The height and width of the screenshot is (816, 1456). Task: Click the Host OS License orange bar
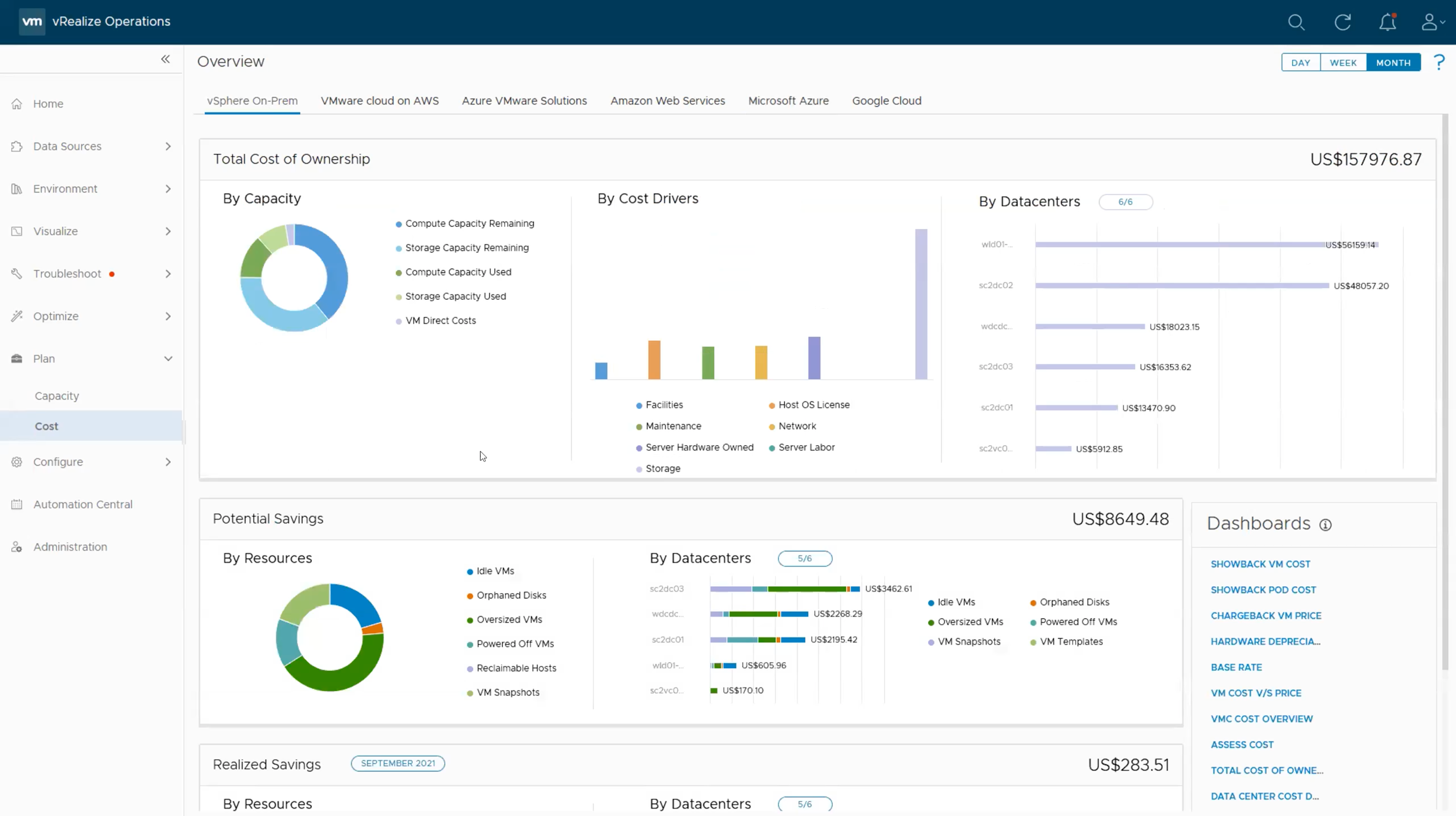click(654, 359)
